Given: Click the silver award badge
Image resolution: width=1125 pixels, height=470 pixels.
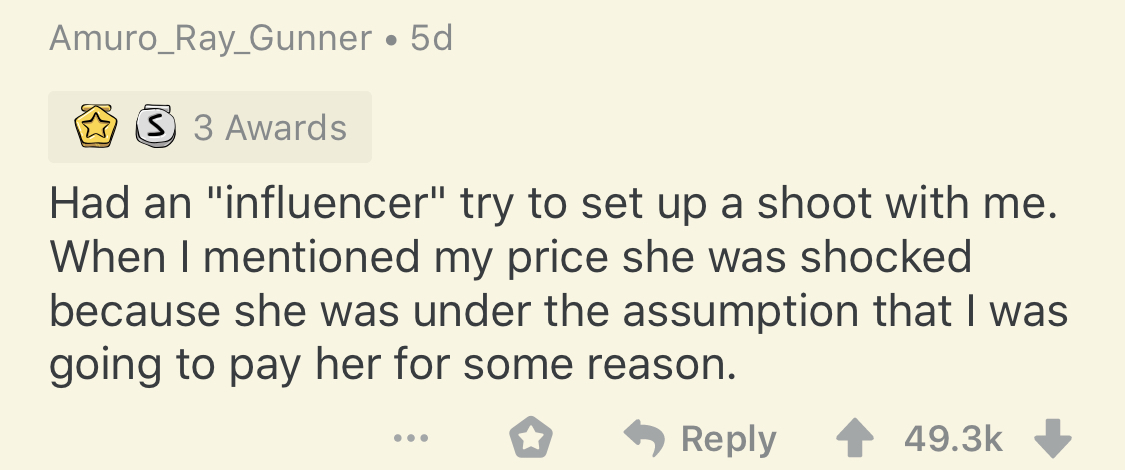Looking at the screenshot, I should pyautogui.click(x=152, y=128).
